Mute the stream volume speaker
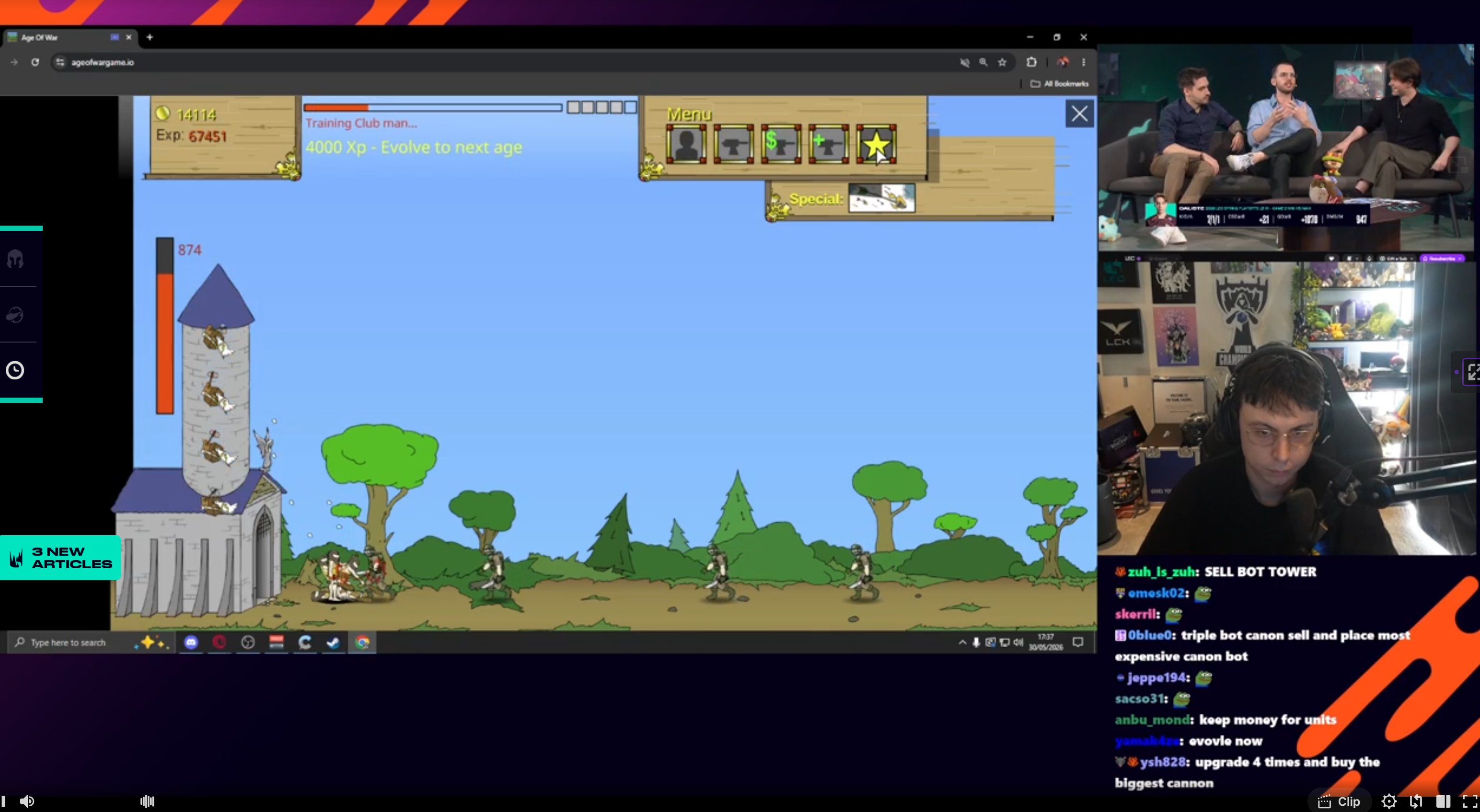 pos(27,801)
